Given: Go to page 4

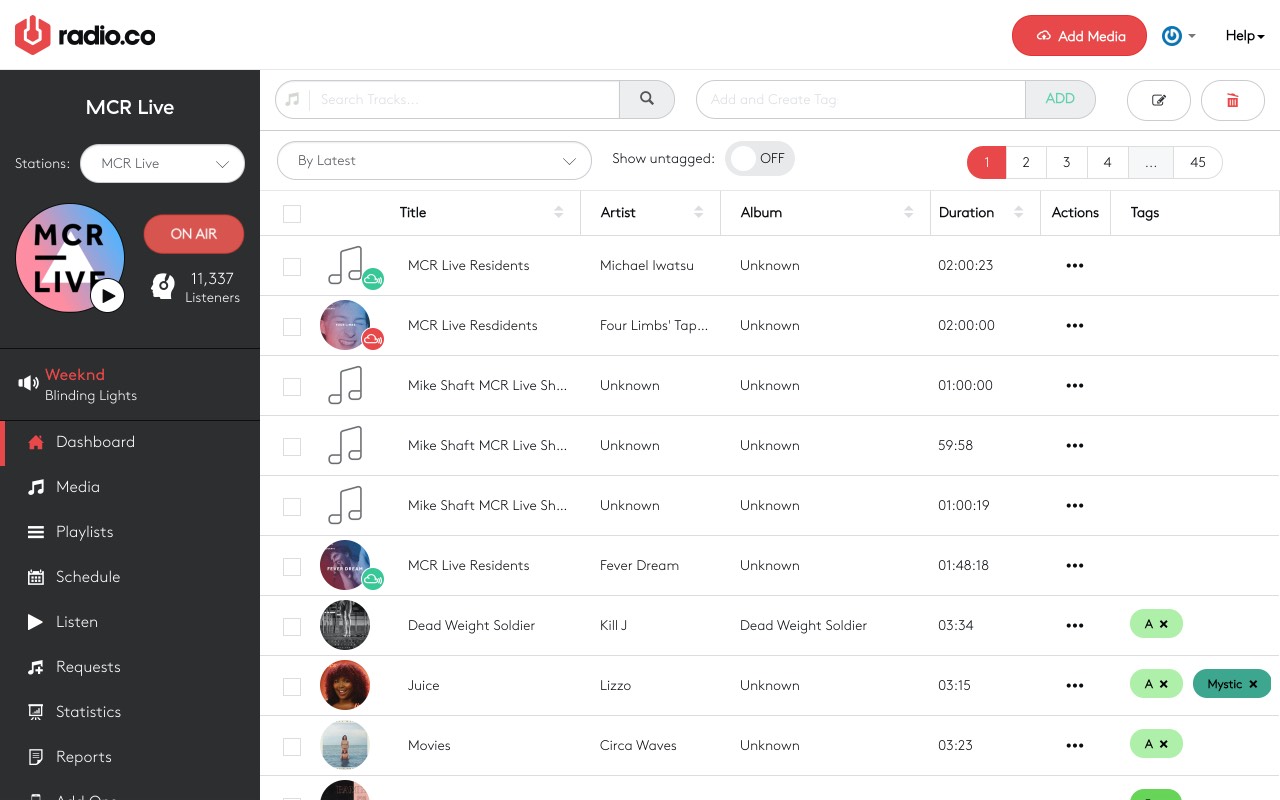Looking at the screenshot, I should [1107, 162].
